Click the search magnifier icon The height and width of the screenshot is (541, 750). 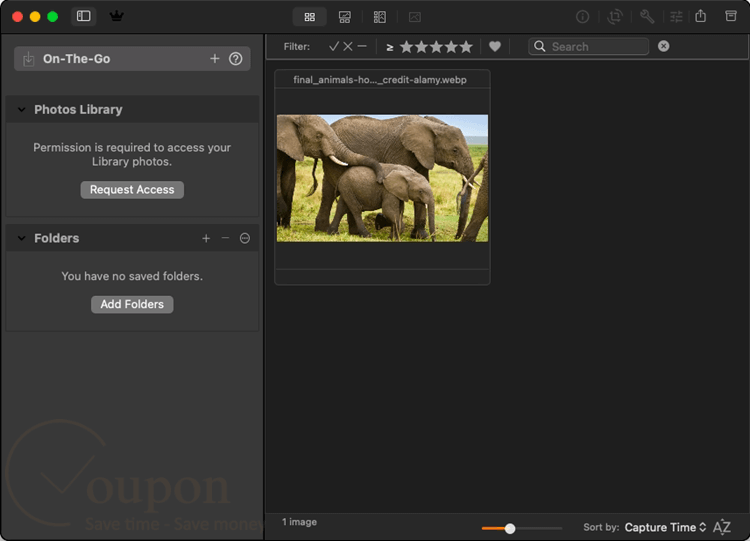coord(540,46)
